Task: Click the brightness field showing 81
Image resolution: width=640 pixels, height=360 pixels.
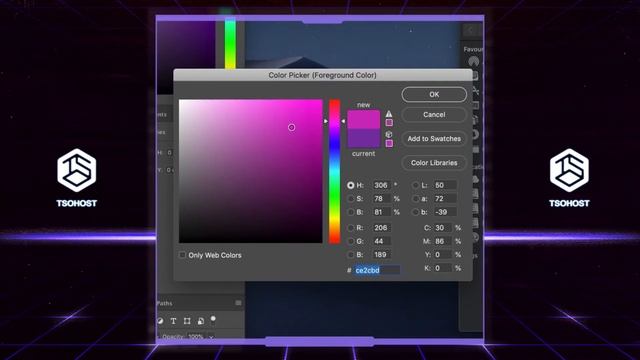Action: (x=382, y=212)
